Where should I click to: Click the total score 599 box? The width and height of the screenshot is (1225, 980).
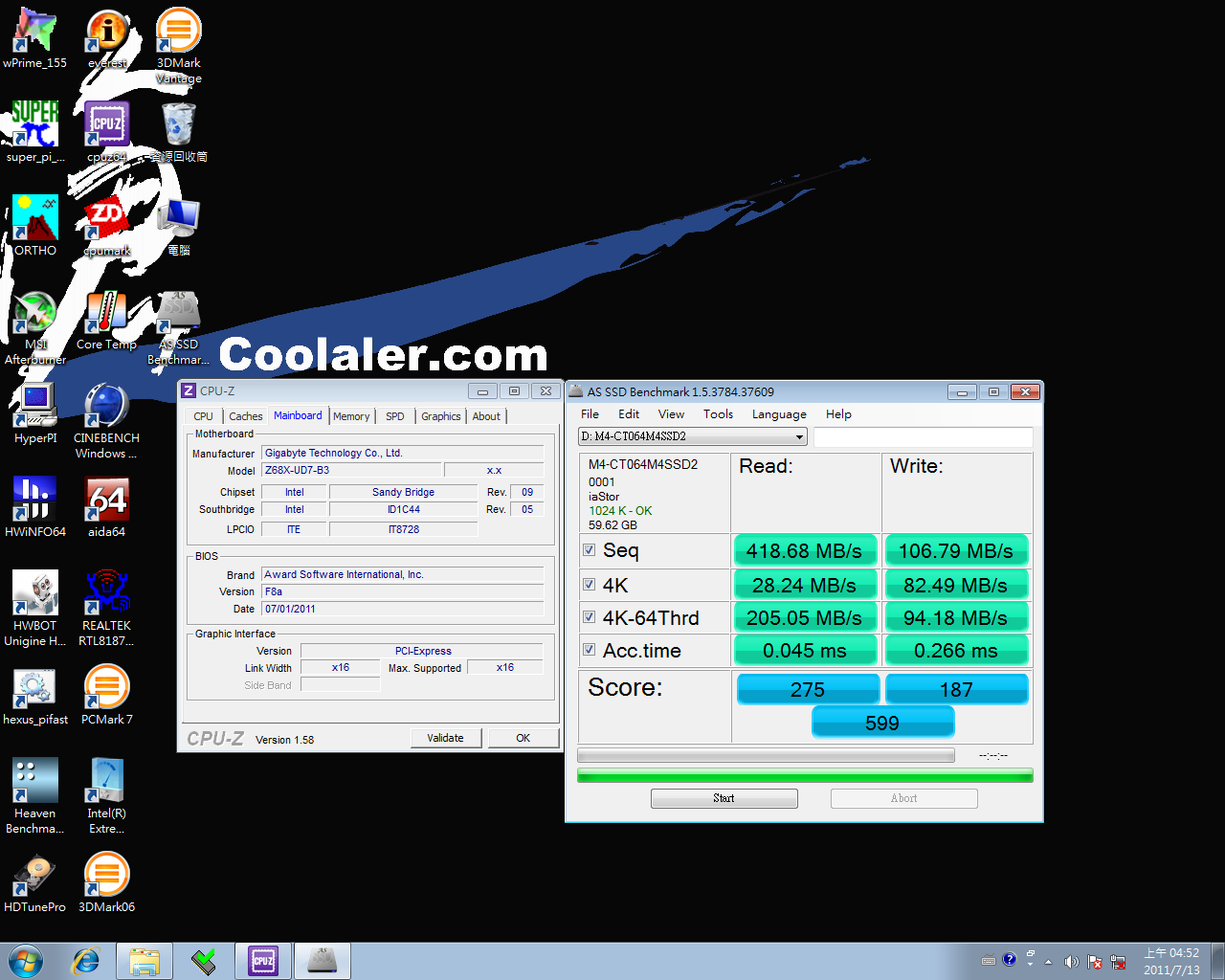point(882,723)
